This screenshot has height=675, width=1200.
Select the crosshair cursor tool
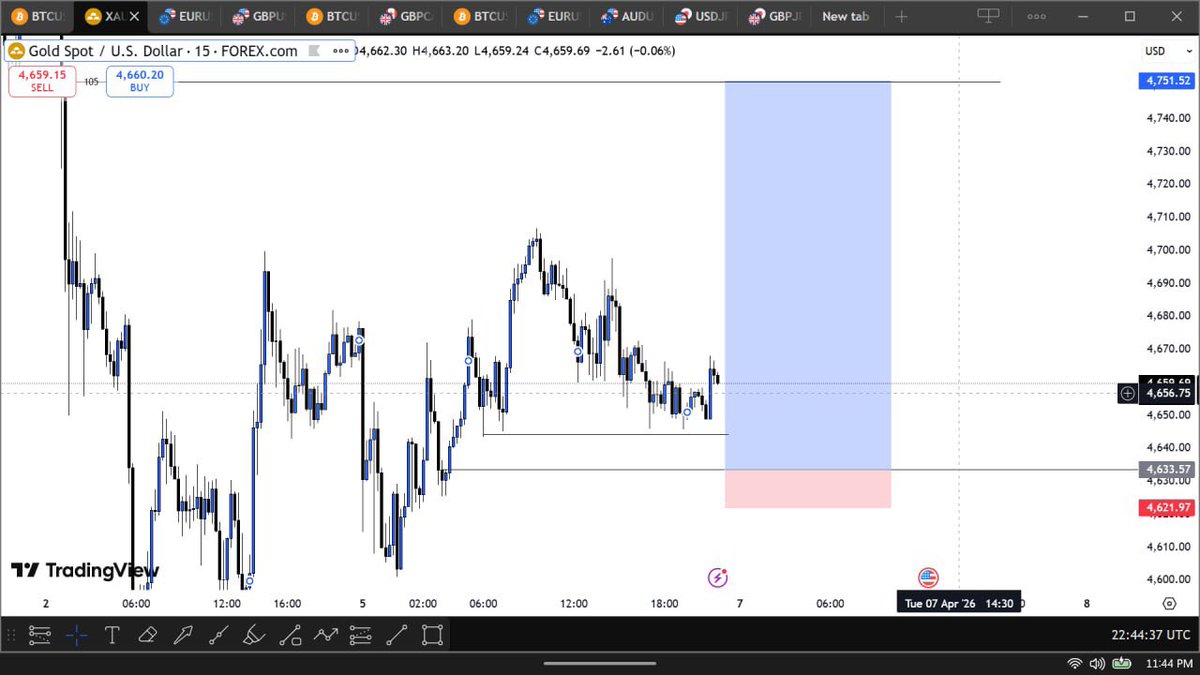tap(76, 634)
